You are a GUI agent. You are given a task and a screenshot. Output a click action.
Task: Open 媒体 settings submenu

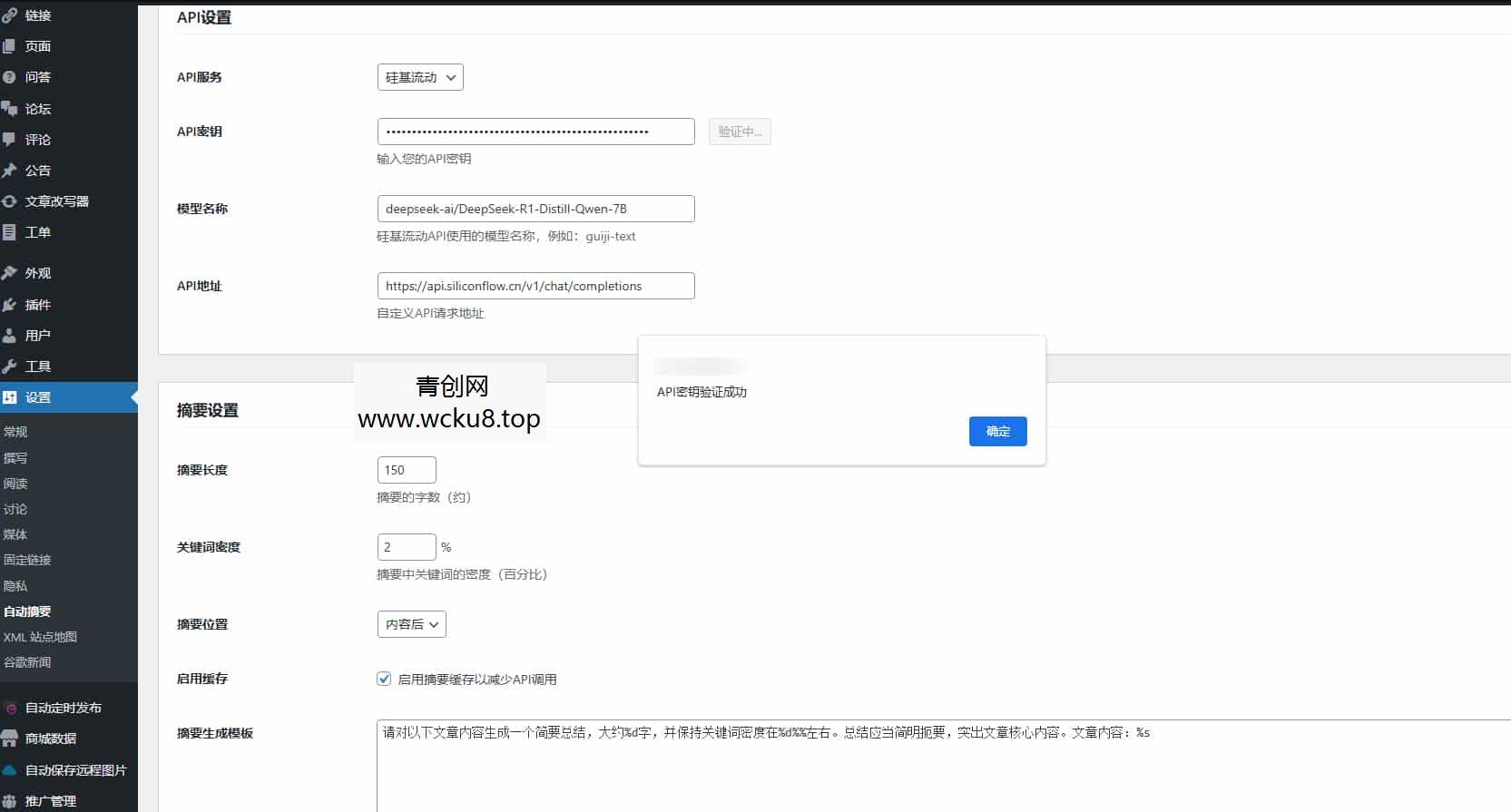click(15, 534)
